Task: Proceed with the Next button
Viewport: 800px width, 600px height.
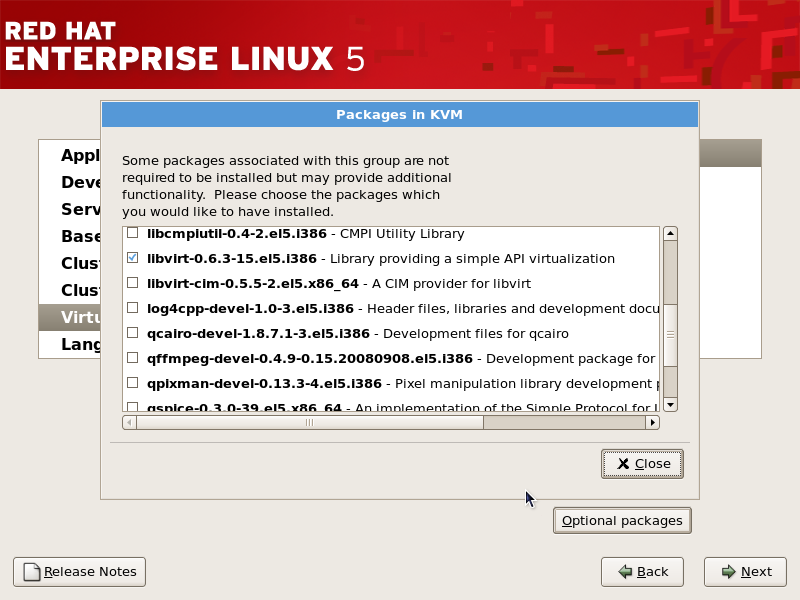Action: 745,572
